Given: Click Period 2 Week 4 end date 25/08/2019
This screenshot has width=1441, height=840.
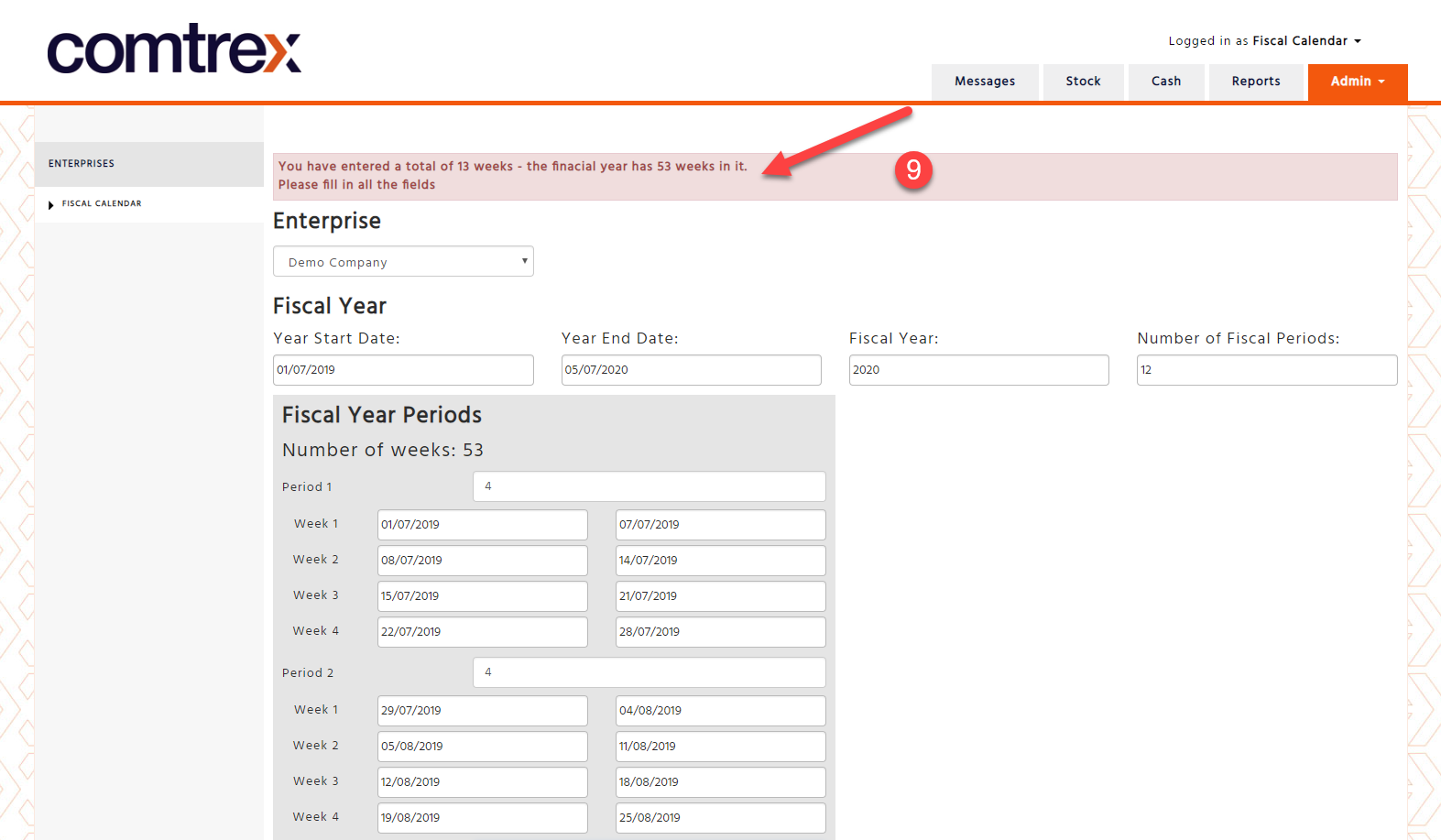Looking at the screenshot, I should 721,818.
